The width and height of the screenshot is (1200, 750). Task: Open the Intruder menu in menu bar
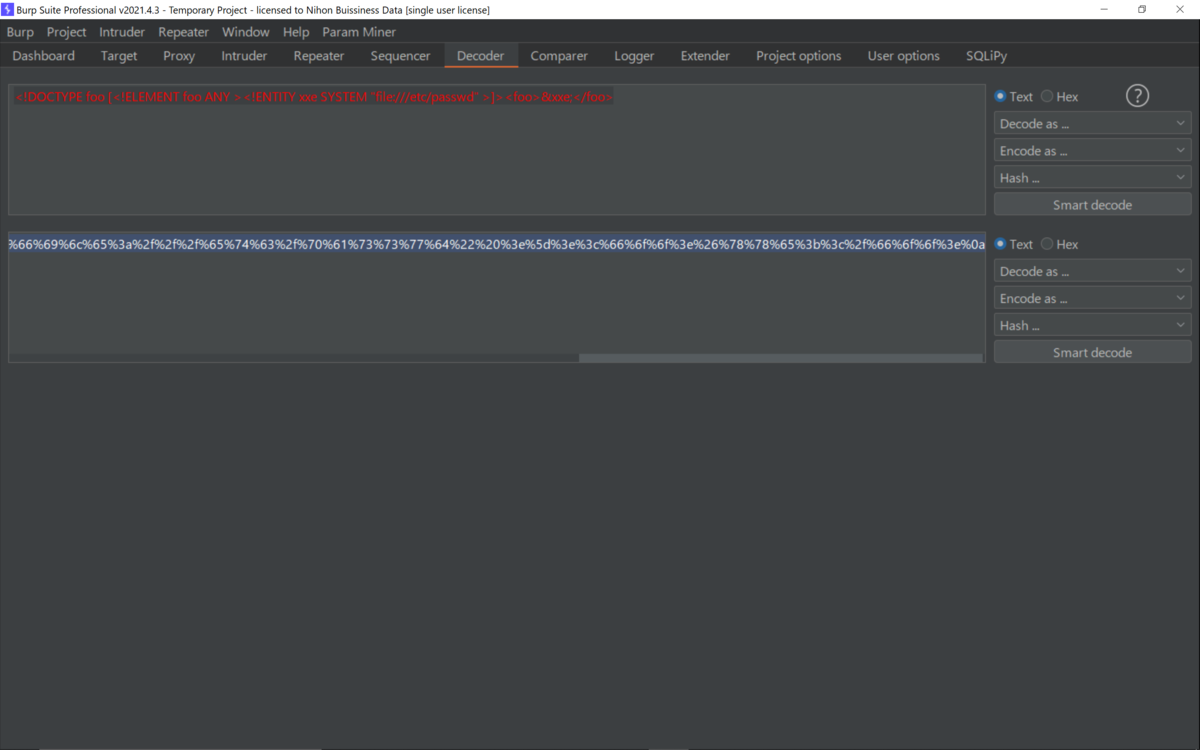click(122, 32)
